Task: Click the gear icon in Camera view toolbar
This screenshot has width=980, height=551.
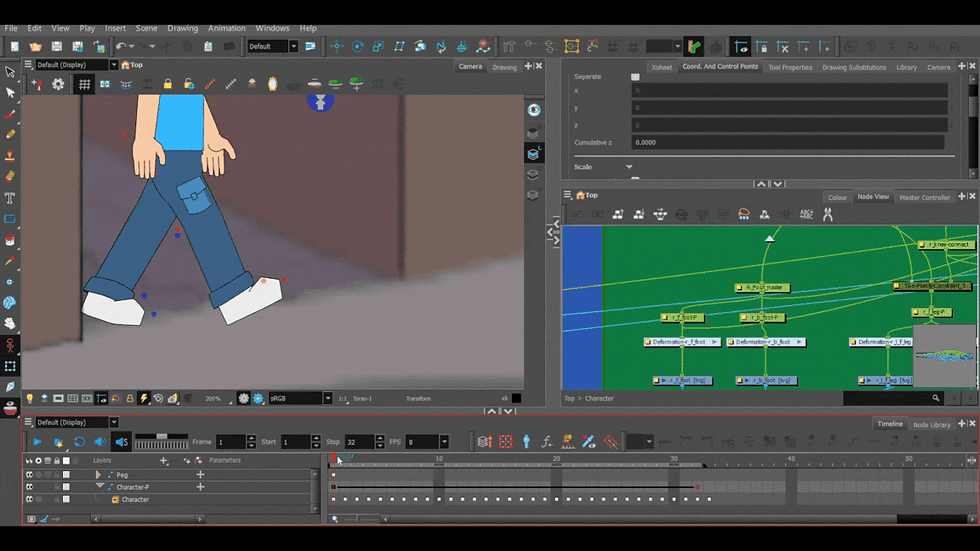Action: [58, 84]
